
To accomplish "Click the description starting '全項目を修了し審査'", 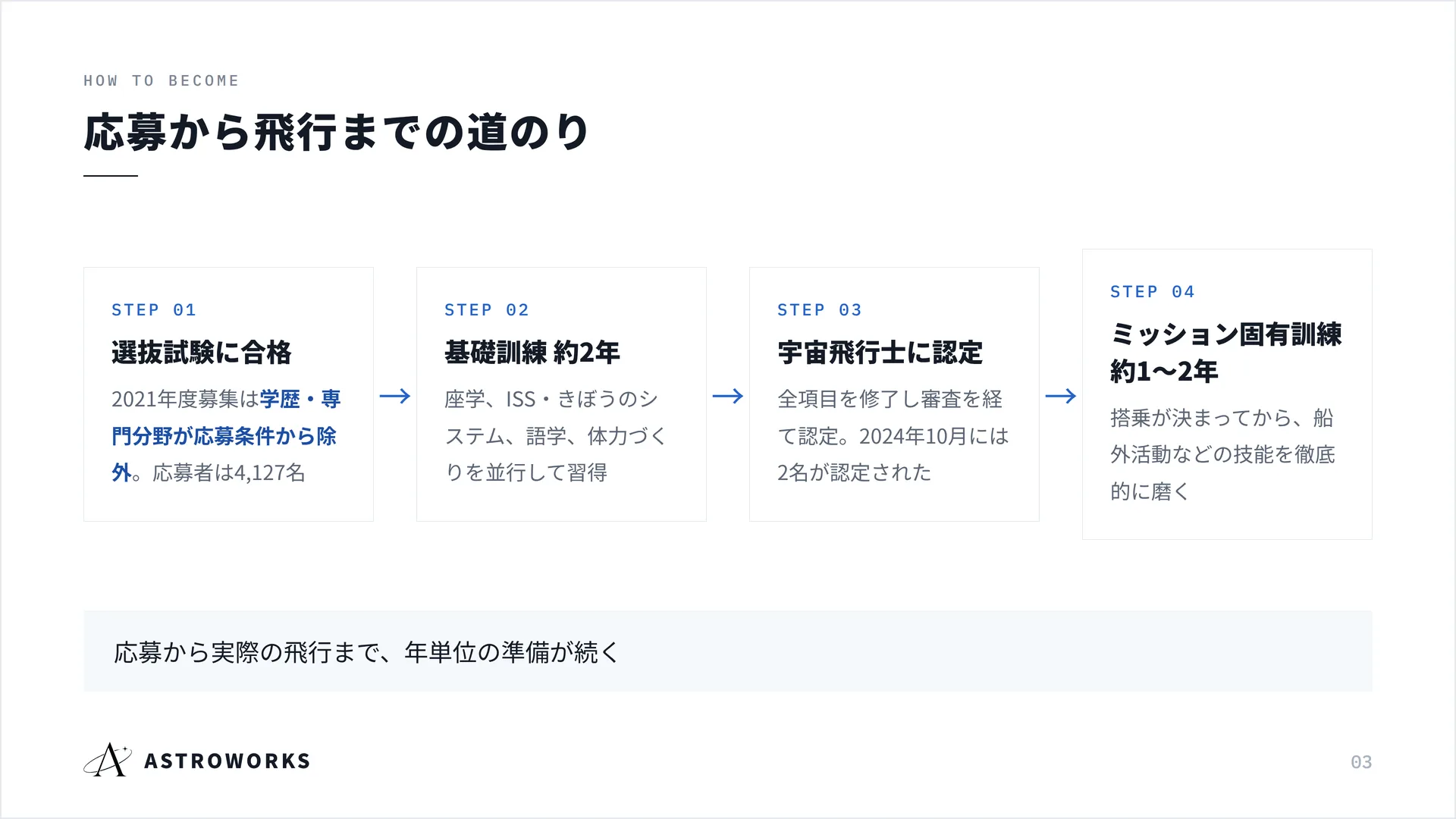I will pyautogui.click(x=893, y=436).
